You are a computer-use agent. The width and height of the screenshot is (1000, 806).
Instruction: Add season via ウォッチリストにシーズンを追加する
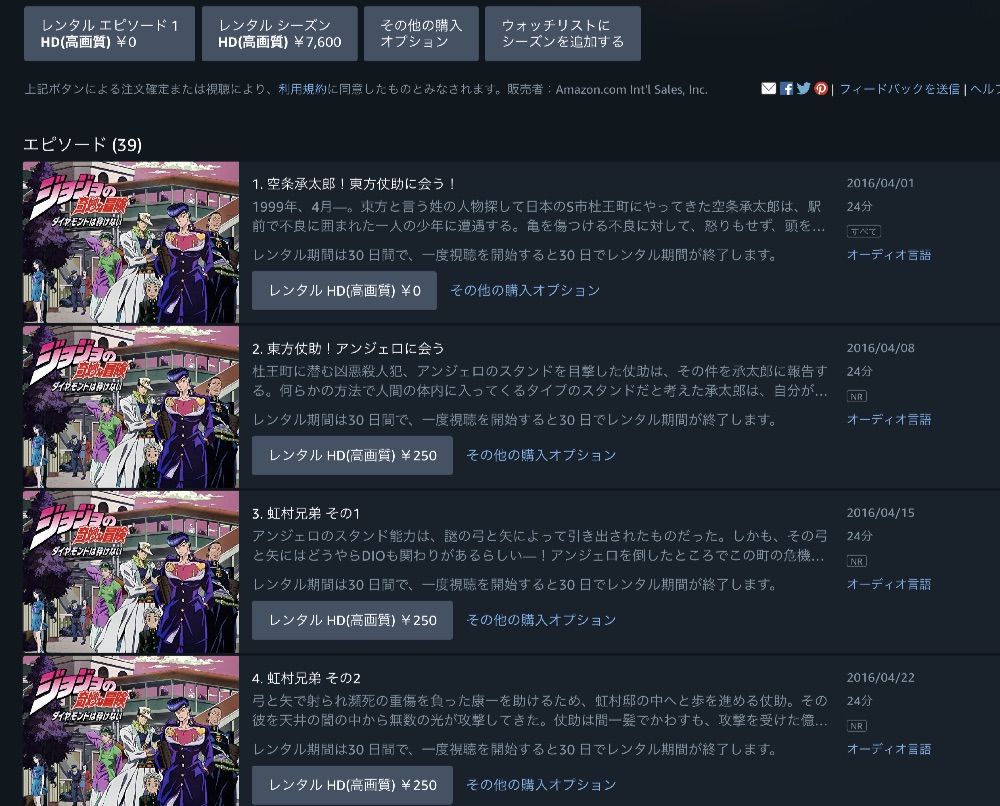click(x=562, y=34)
